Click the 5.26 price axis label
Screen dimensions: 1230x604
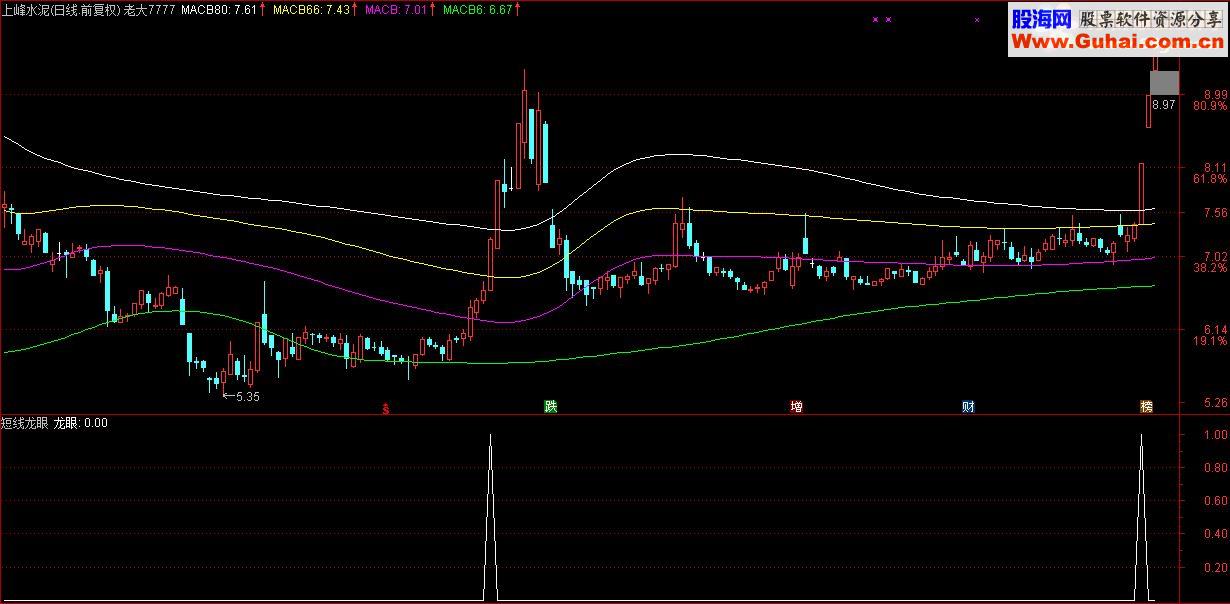pos(1215,403)
